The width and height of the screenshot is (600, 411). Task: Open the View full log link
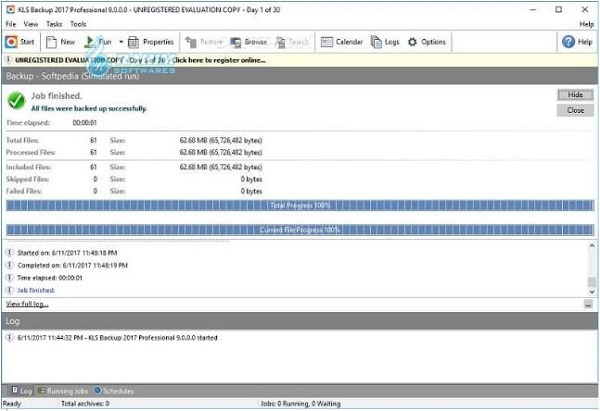tap(27, 304)
